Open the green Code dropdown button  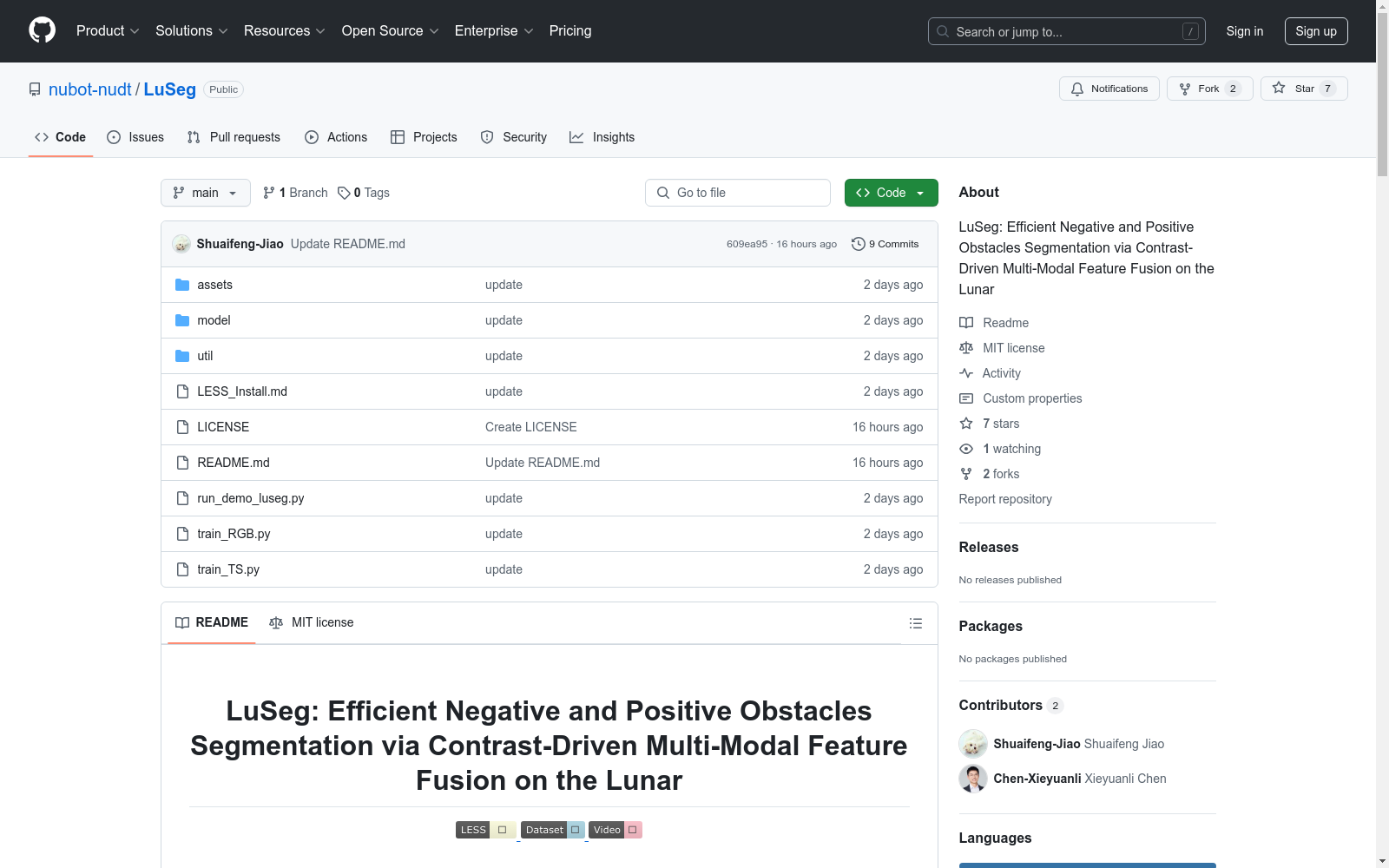[891, 193]
